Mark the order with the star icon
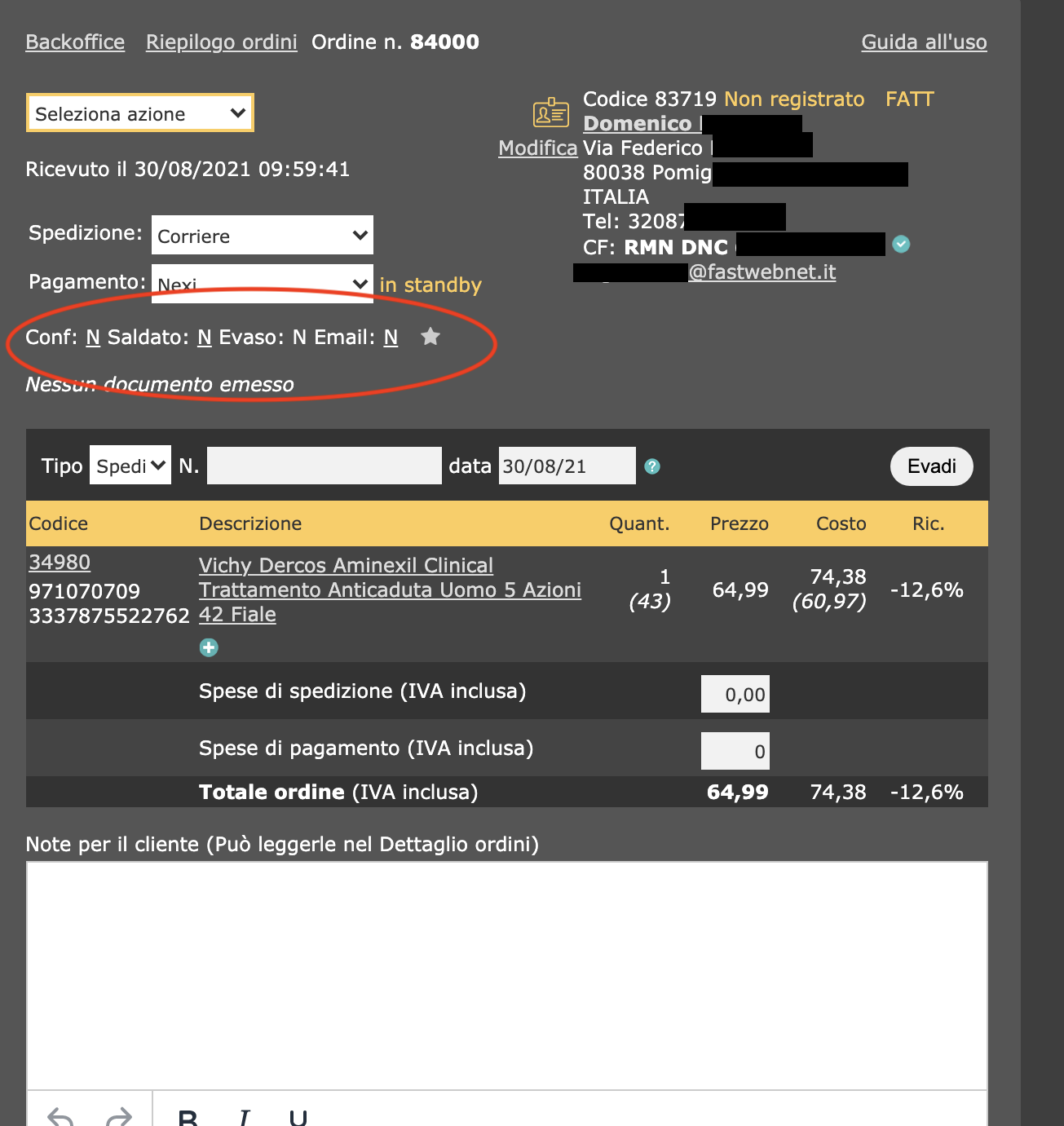This screenshot has width=1064, height=1126. pos(430,337)
